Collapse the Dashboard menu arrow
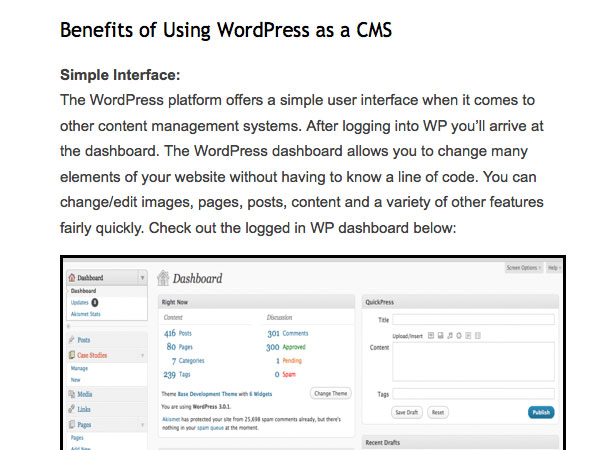 [142, 278]
